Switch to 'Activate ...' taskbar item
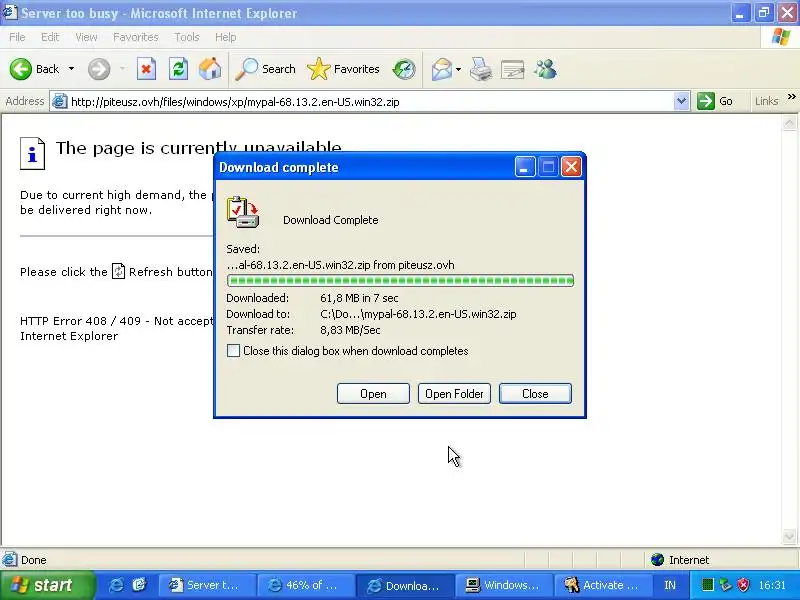800x600 pixels. coord(603,585)
